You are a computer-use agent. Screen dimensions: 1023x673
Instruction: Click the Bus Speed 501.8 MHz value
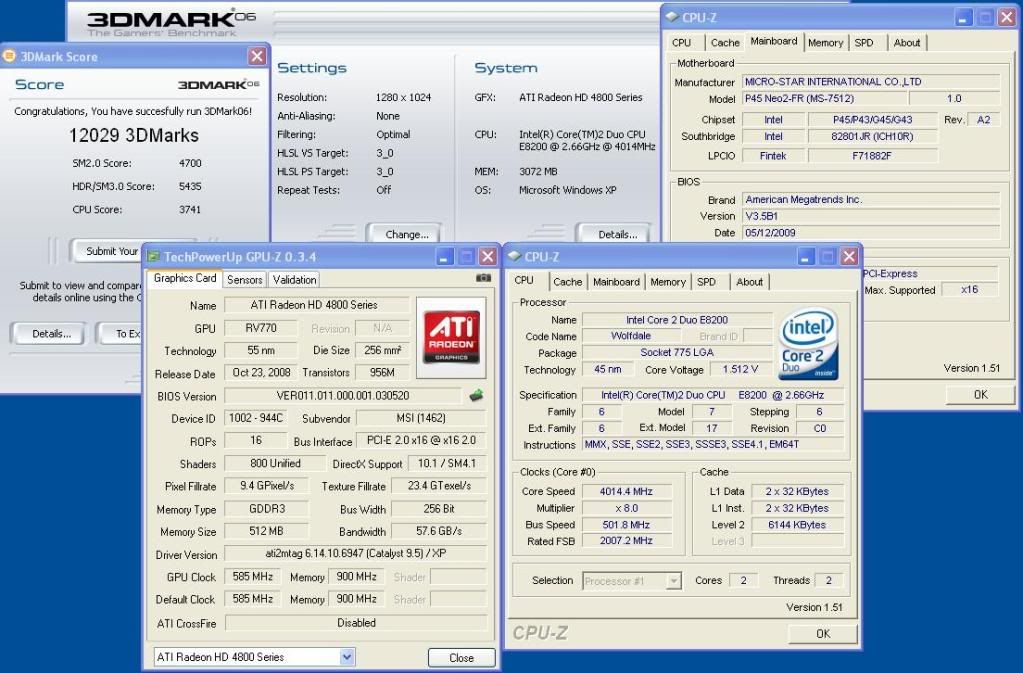tap(626, 524)
